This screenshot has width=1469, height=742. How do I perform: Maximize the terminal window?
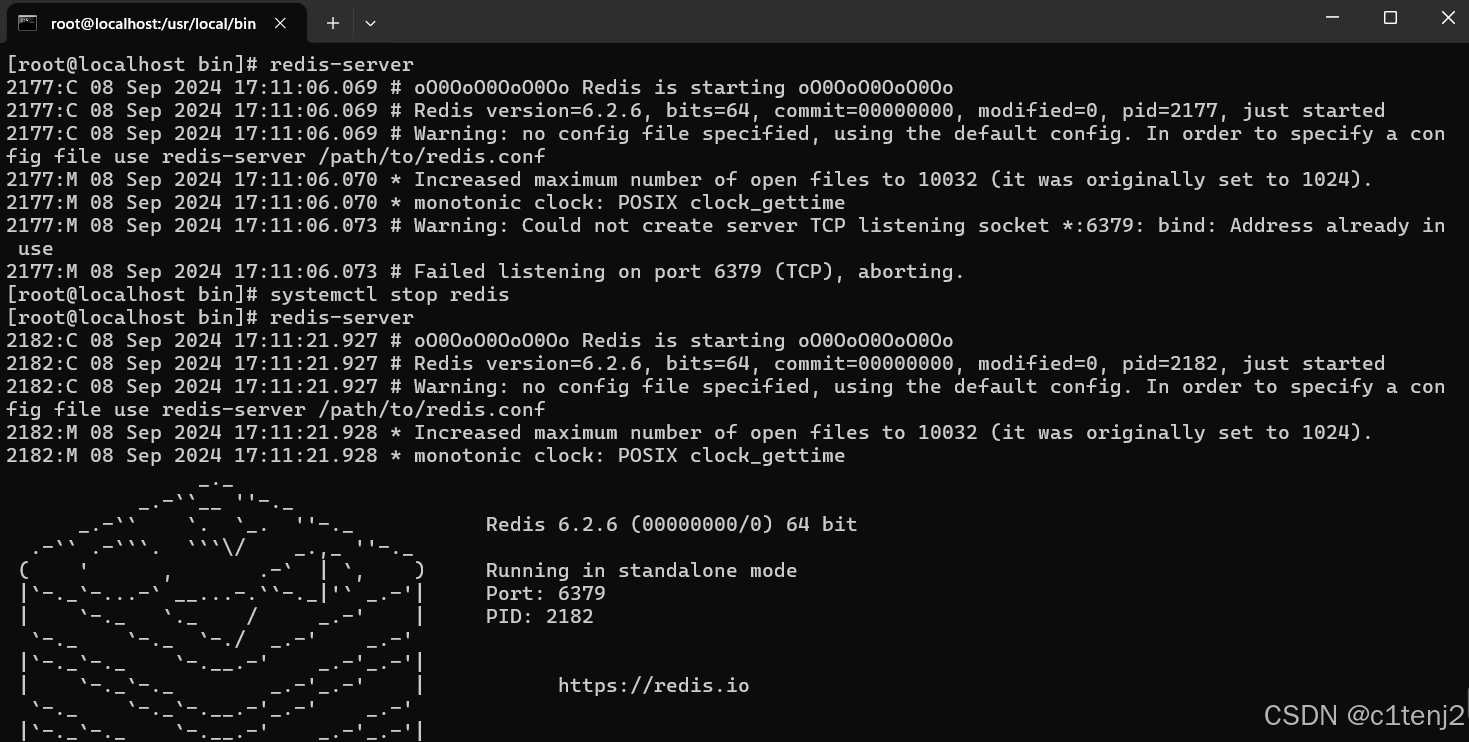click(1390, 18)
